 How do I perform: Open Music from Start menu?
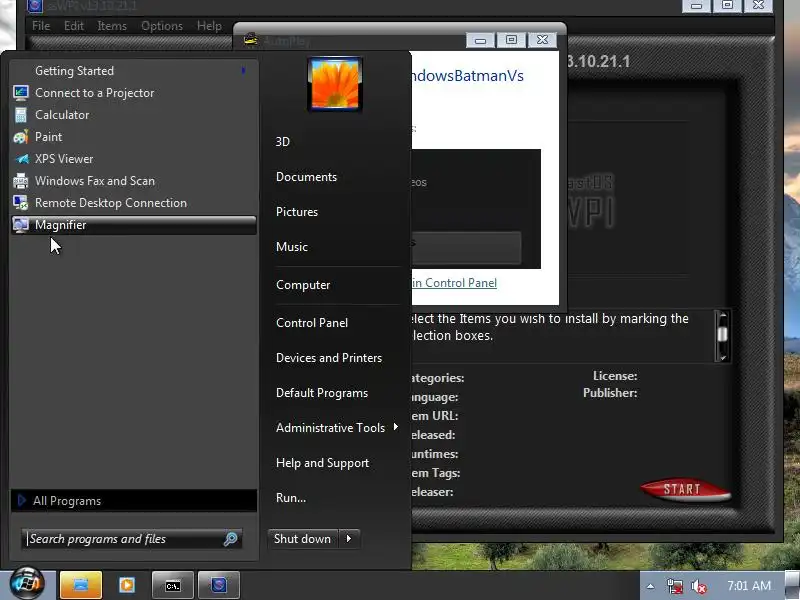coord(292,247)
